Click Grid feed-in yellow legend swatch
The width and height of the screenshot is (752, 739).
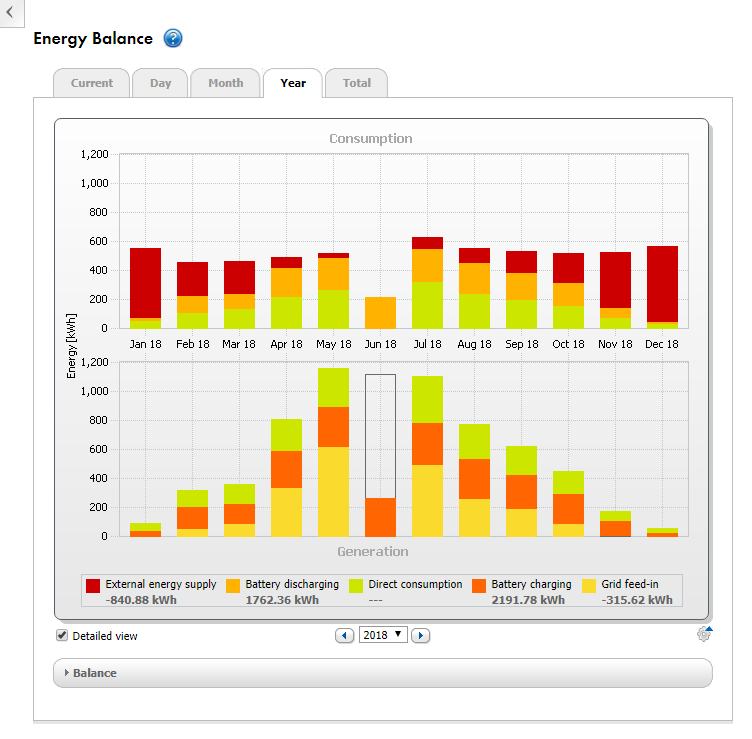pyautogui.click(x=589, y=585)
